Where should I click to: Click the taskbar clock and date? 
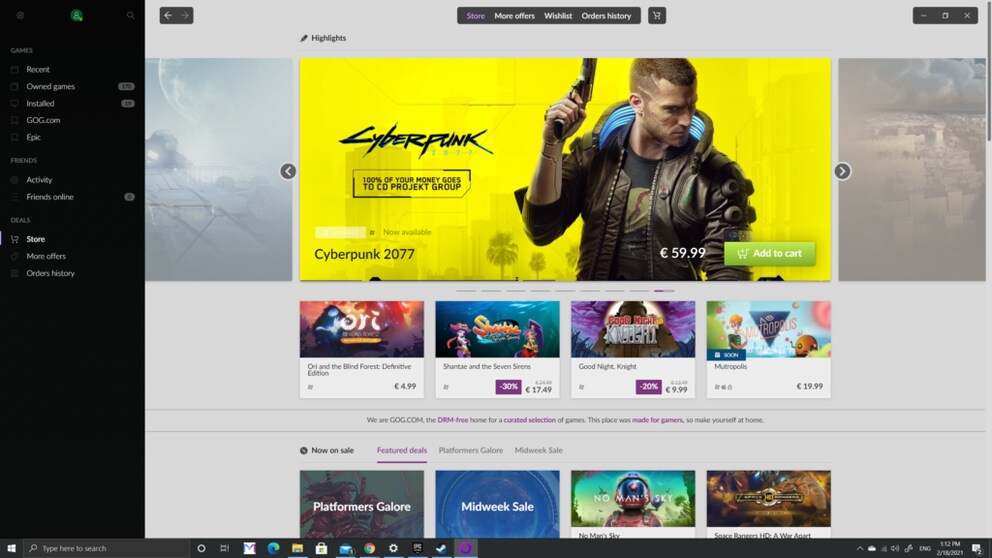coord(950,548)
